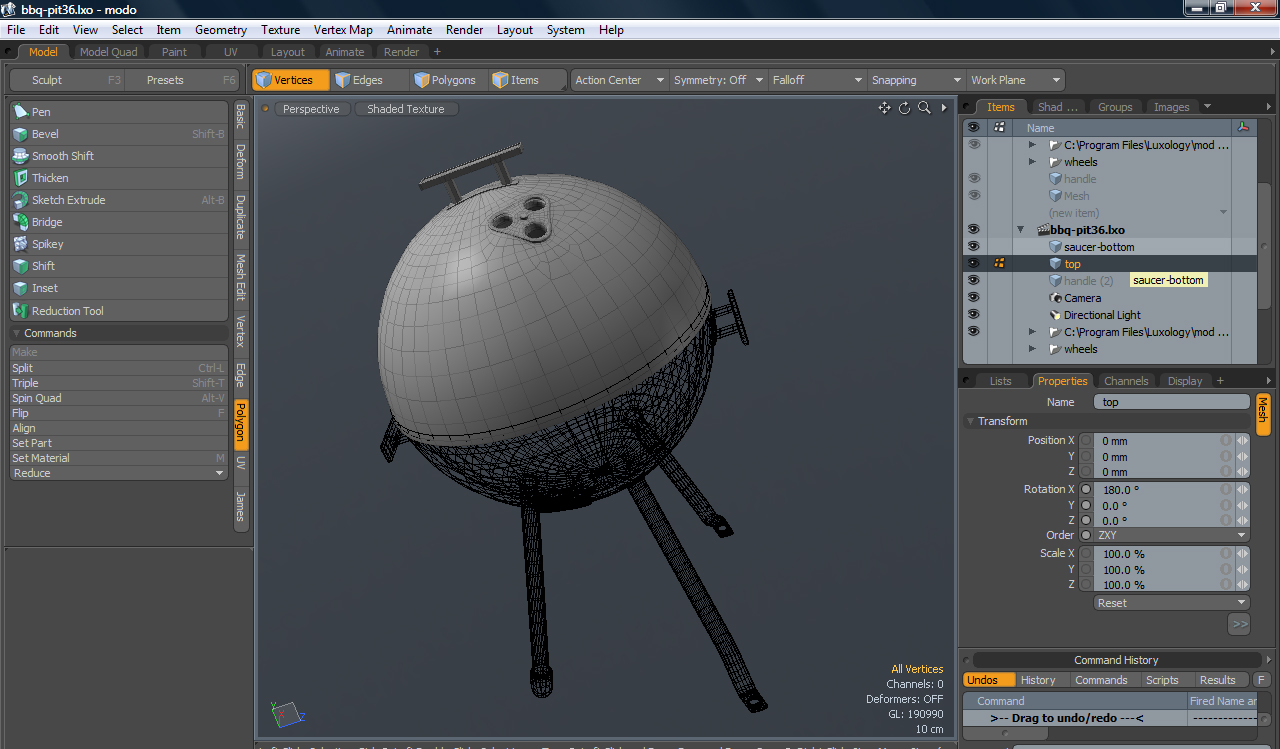Open the Action Center dropdown

click(619, 80)
